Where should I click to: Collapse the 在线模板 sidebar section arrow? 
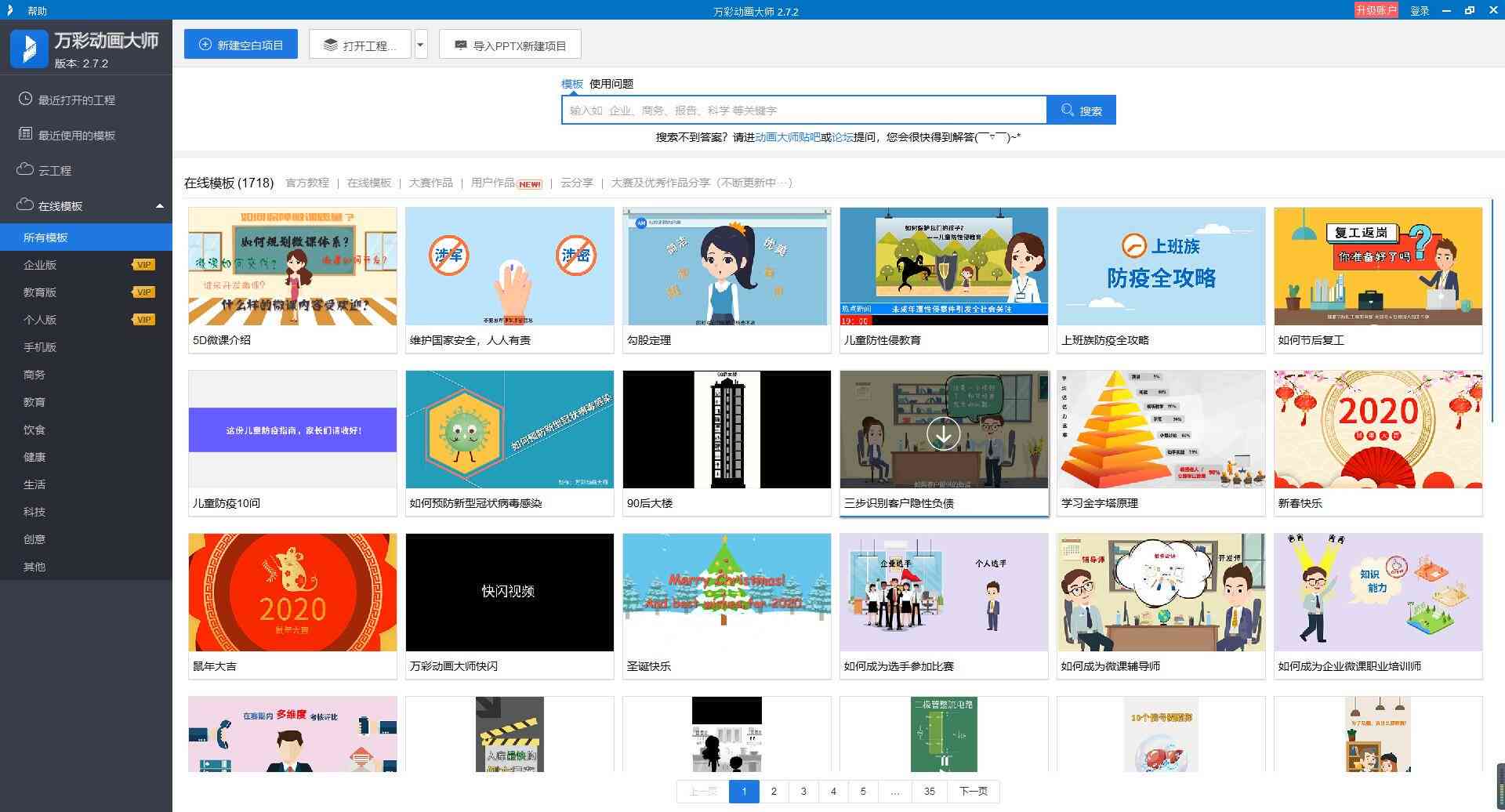pyautogui.click(x=160, y=206)
